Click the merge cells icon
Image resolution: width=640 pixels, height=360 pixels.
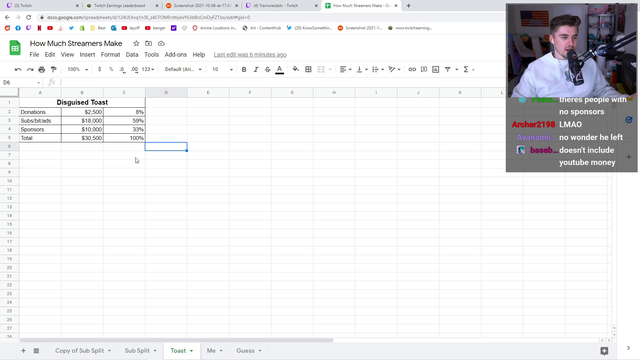321,69
